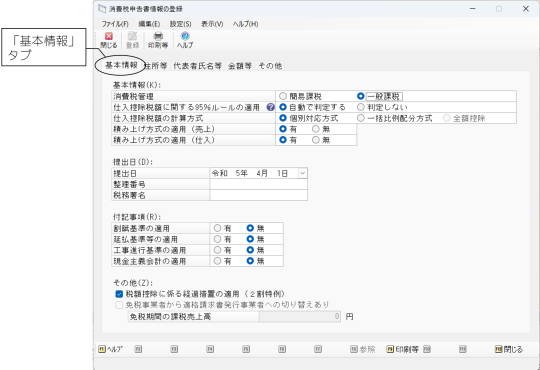Select 一括比例配分方式 radio option
Viewport: 540px width, 370px height.
pos(361,118)
